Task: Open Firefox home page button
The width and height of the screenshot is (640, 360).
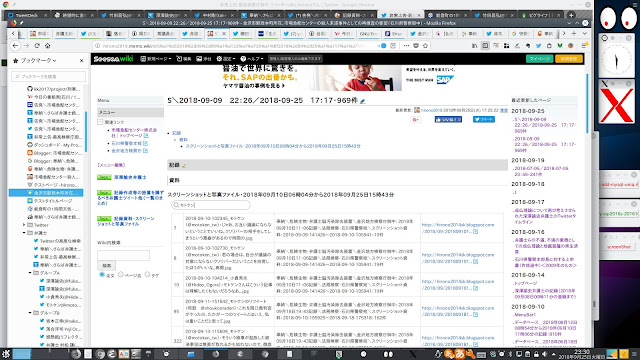Action: point(47,46)
